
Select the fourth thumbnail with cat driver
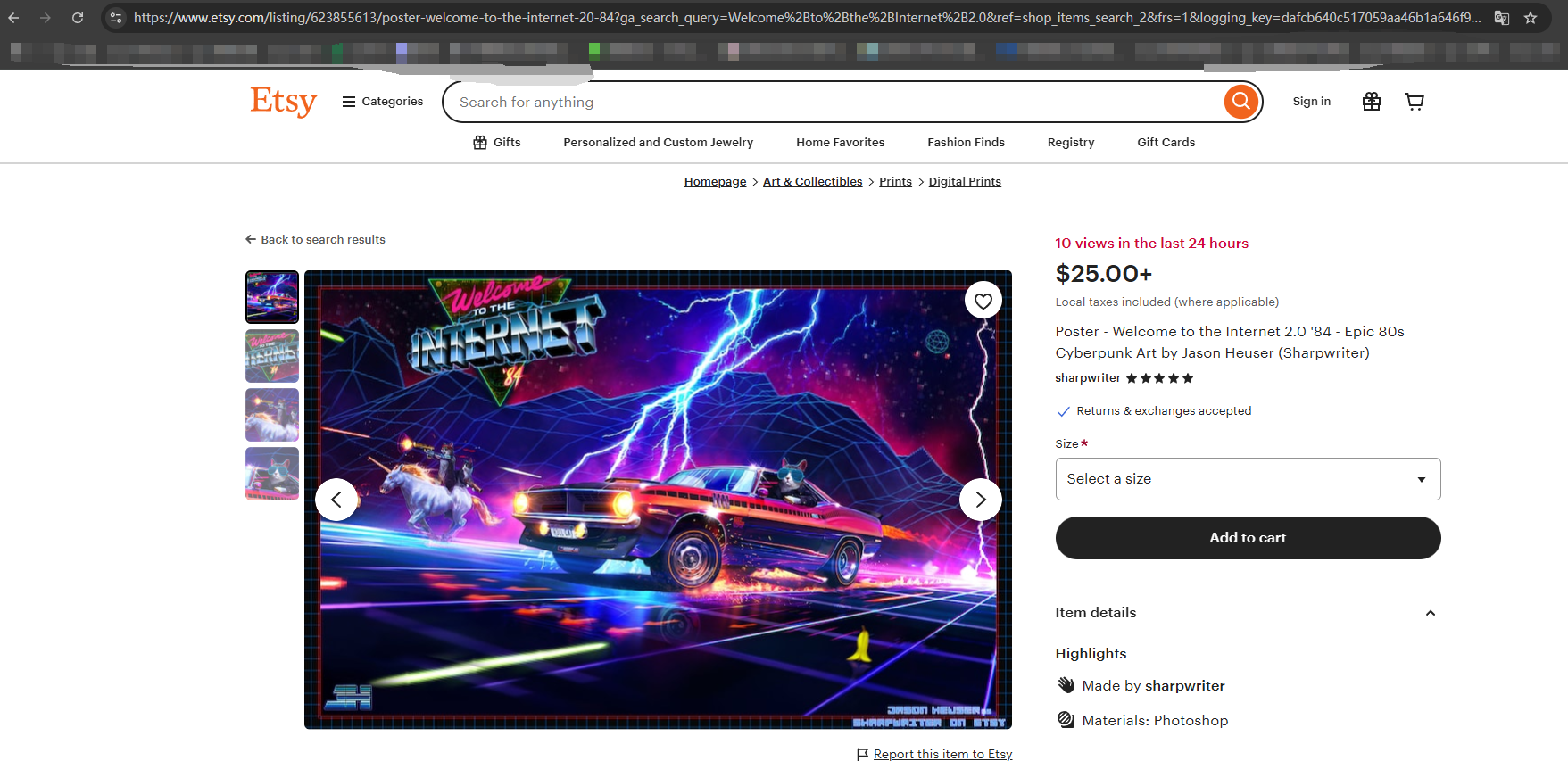[272, 474]
